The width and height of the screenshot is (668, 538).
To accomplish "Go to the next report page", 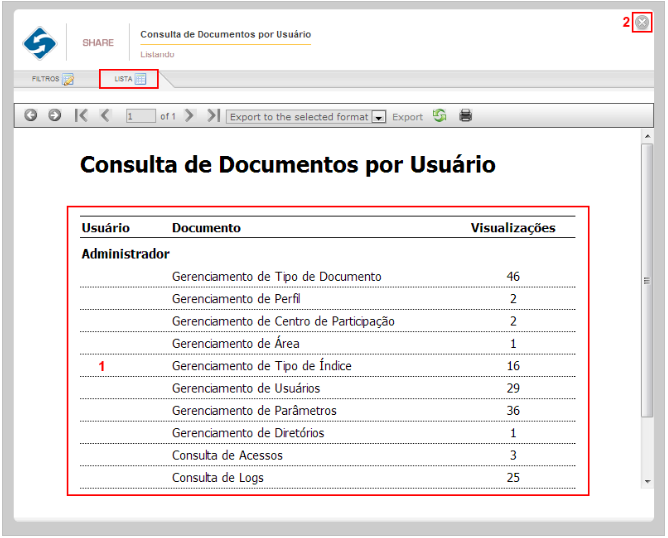I will pos(190,115).
